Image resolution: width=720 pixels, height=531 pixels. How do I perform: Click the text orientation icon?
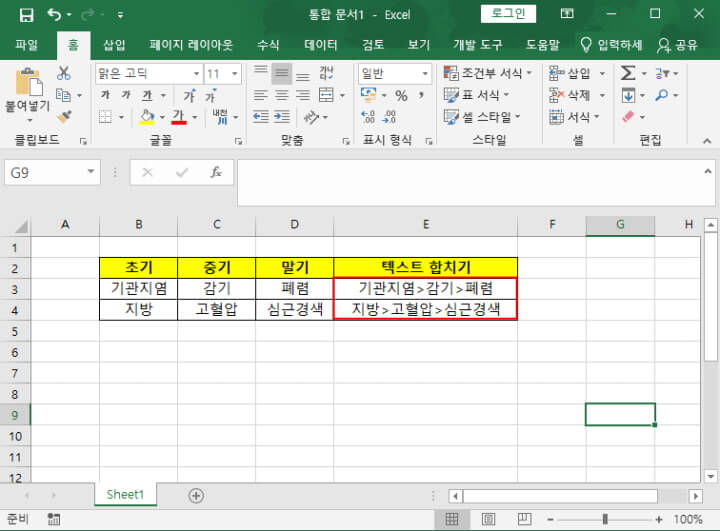pos(311,118)
